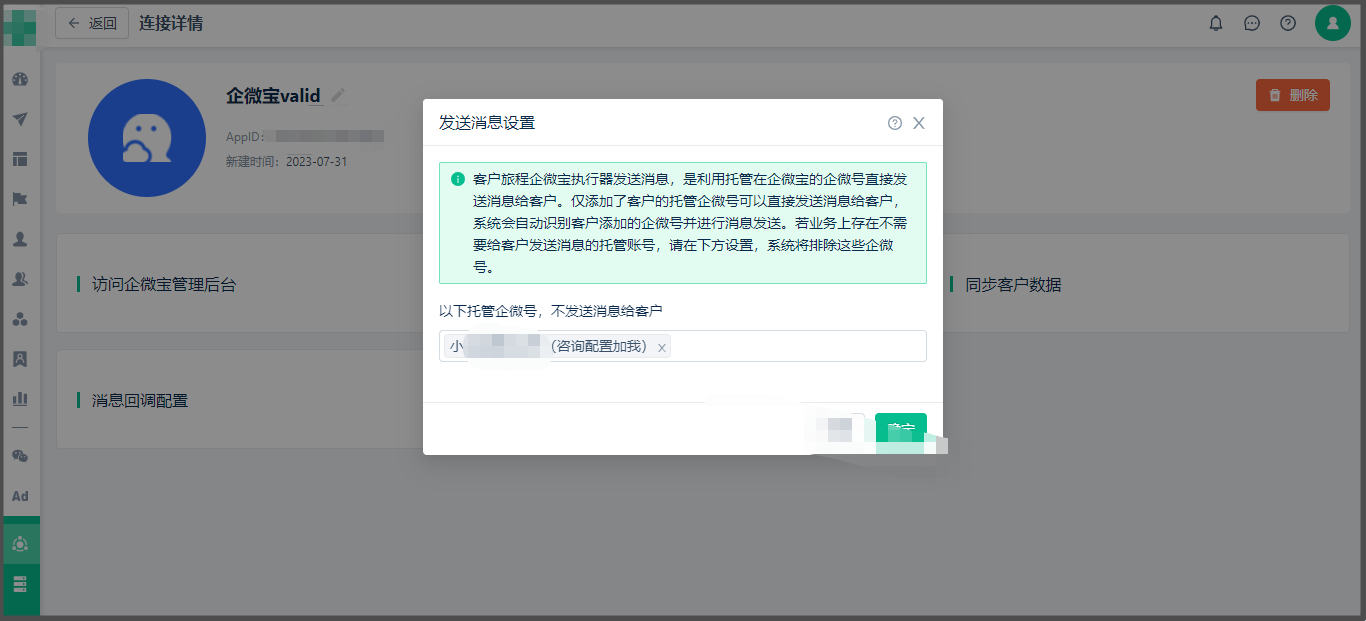Click the label 以下托管企微号，不发送消息给客户

point(551,311)
